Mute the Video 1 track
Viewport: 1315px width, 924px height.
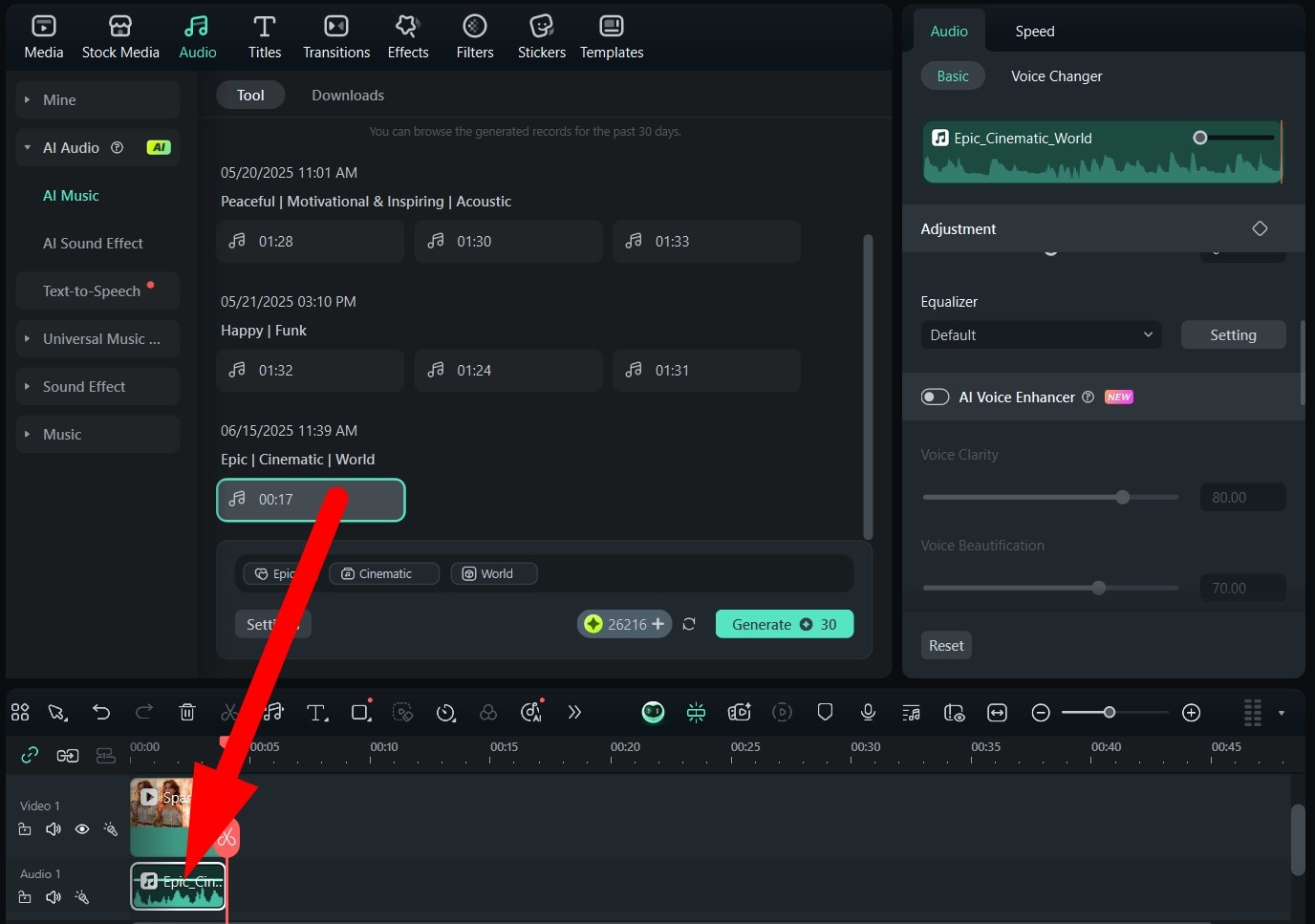54,828
